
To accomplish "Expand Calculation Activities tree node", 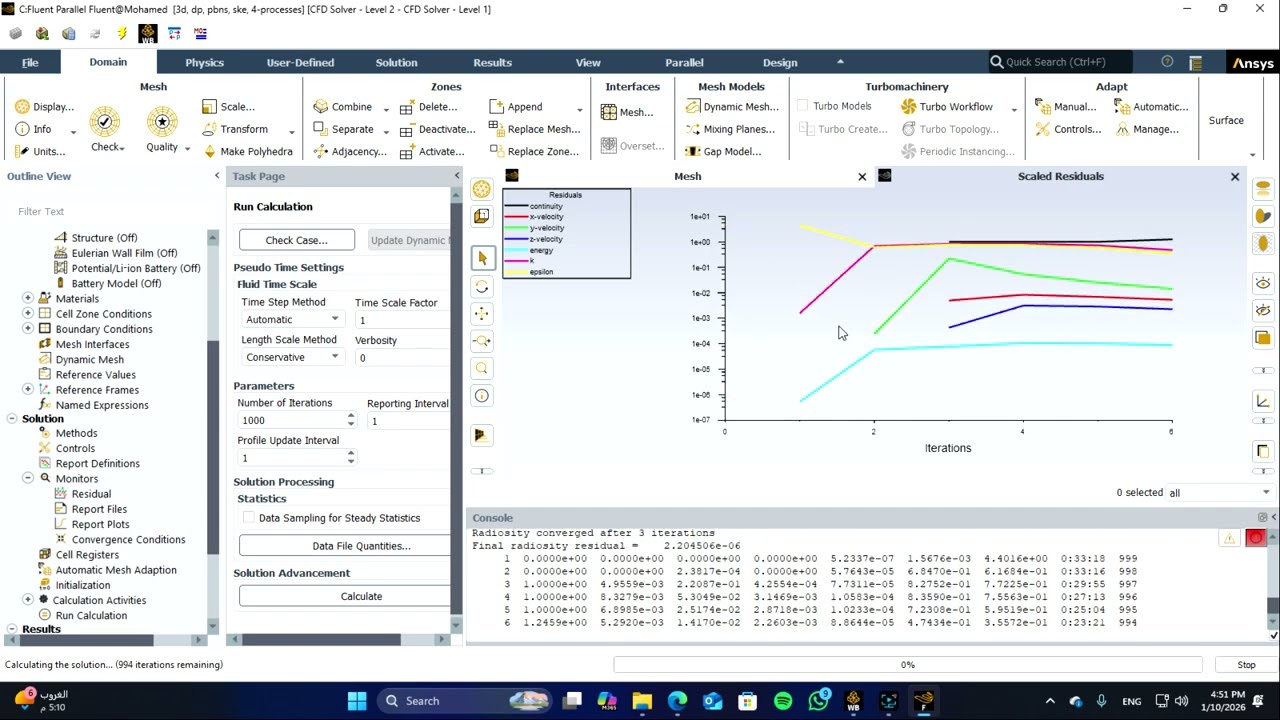I will (x=27, y=600).
